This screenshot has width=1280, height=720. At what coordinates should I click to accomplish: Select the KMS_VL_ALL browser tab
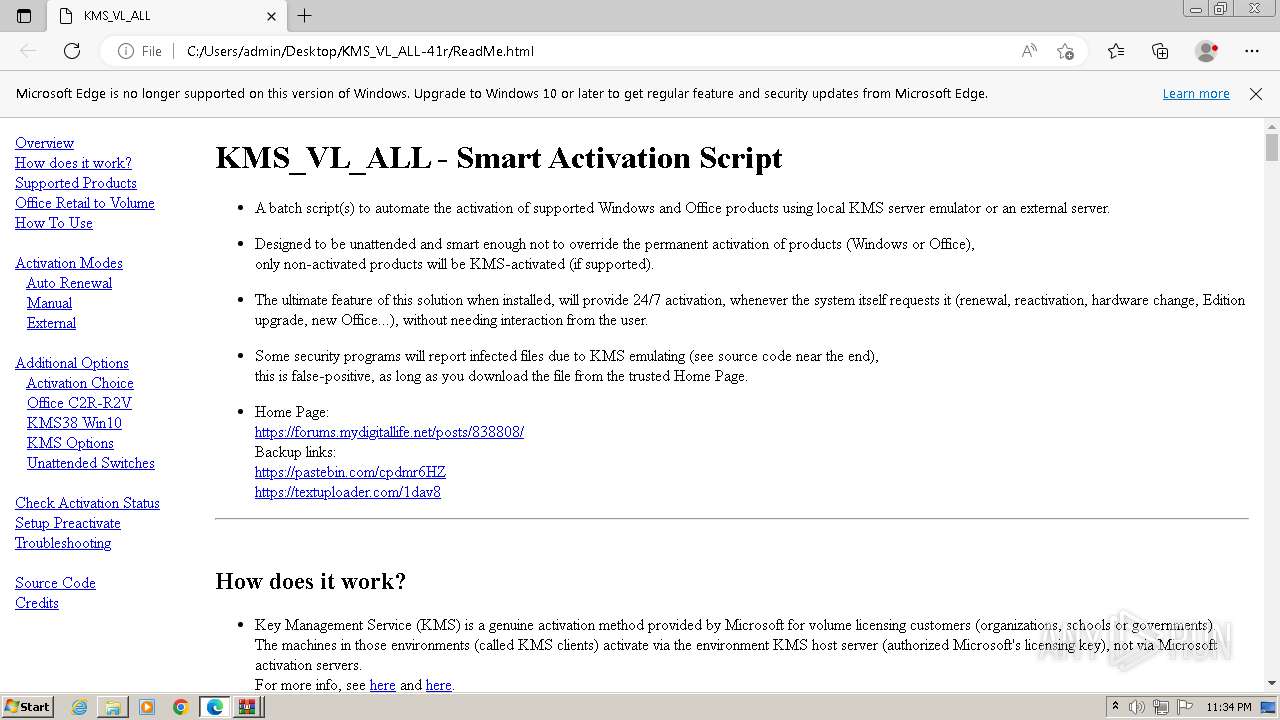[165, 16]
